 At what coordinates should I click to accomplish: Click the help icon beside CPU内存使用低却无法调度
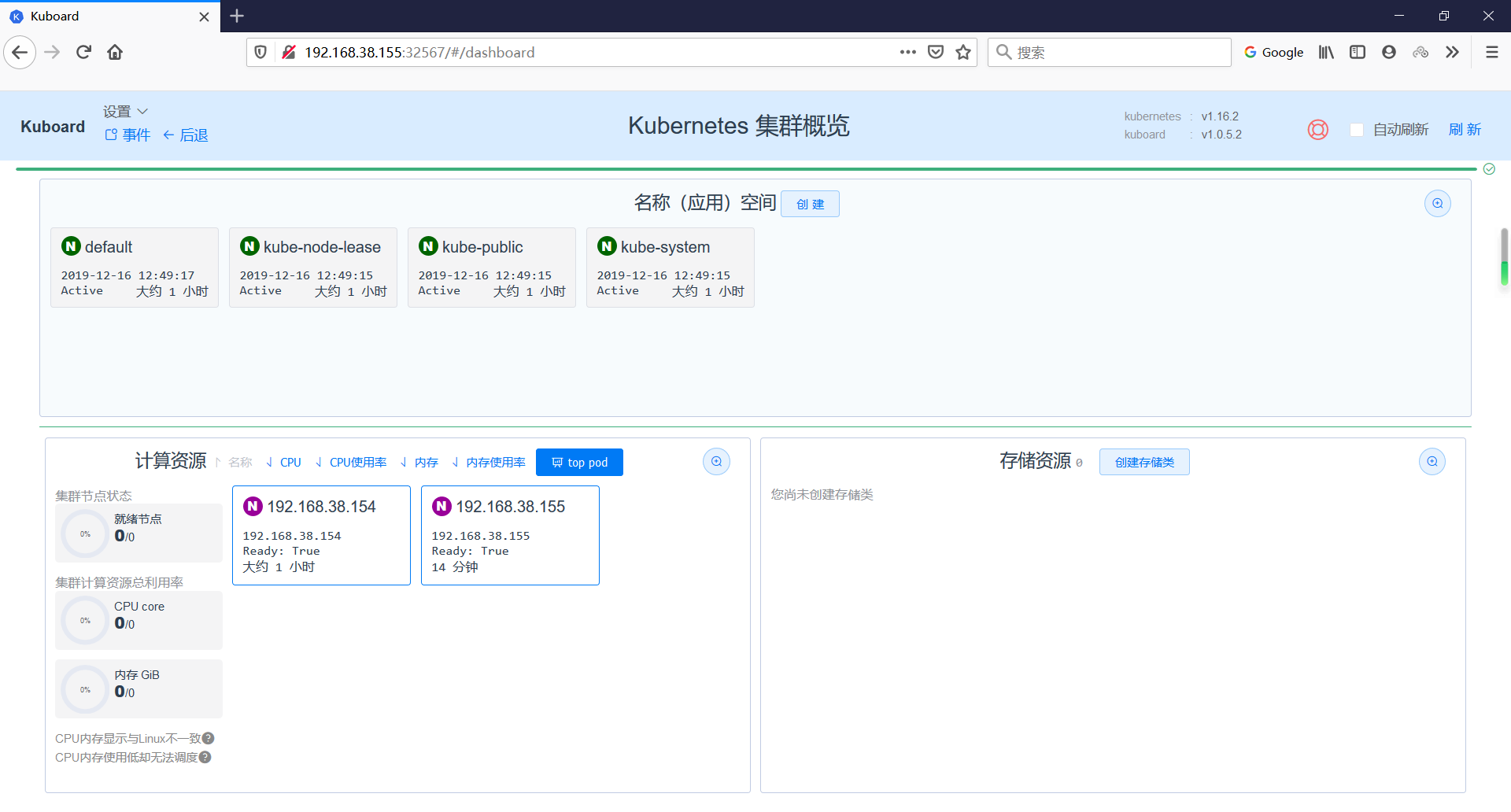205,757
